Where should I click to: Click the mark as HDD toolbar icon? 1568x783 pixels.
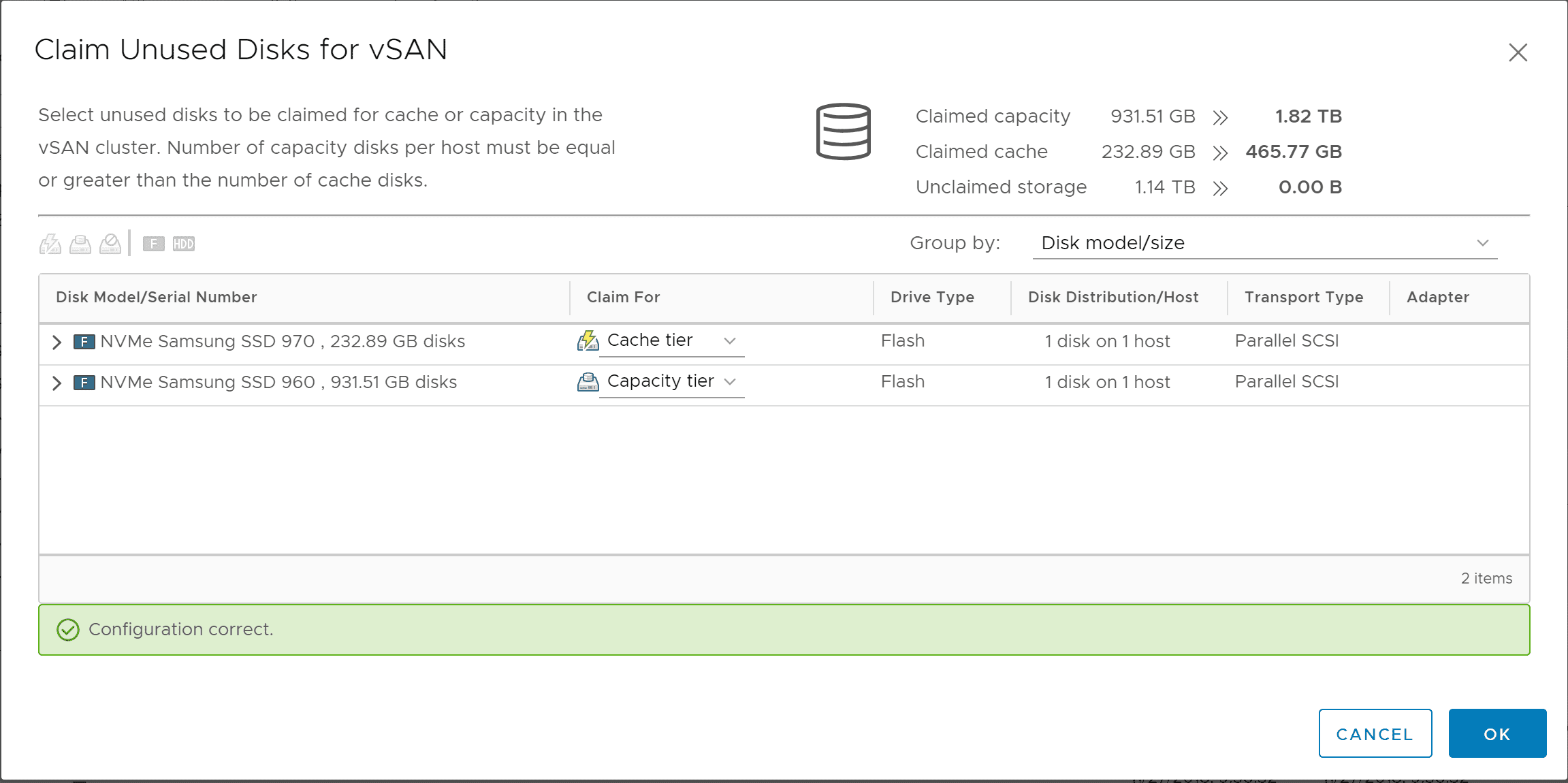[184, 244]
